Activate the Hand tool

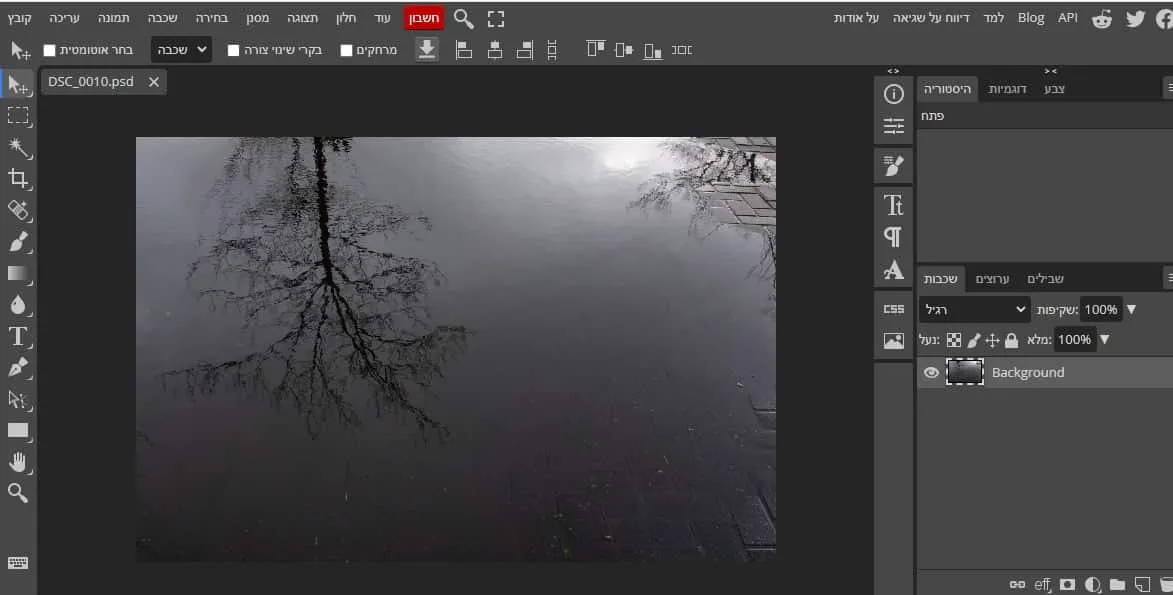[18, 461]
